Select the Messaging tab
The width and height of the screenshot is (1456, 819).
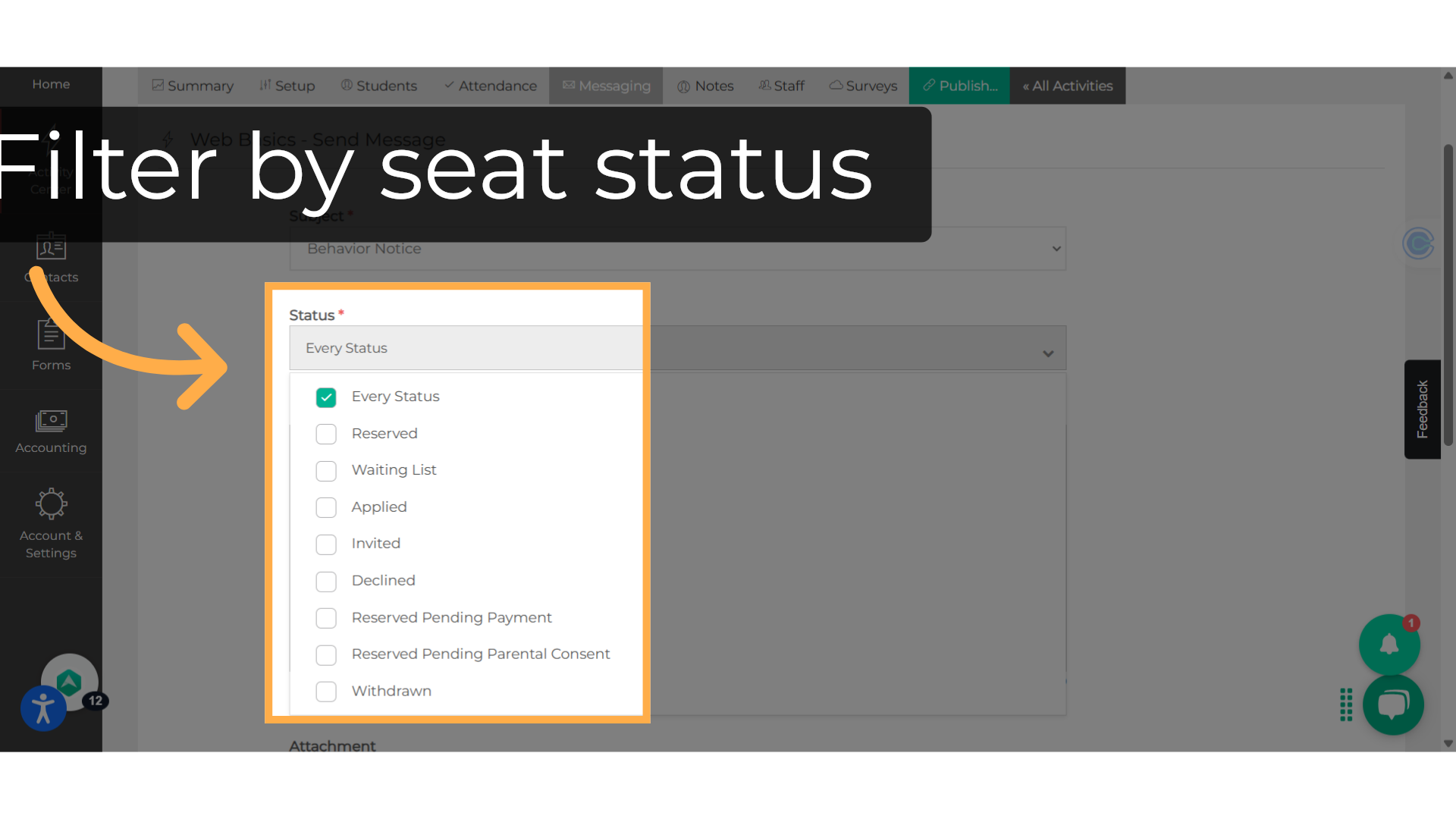[x=606, y=86]
